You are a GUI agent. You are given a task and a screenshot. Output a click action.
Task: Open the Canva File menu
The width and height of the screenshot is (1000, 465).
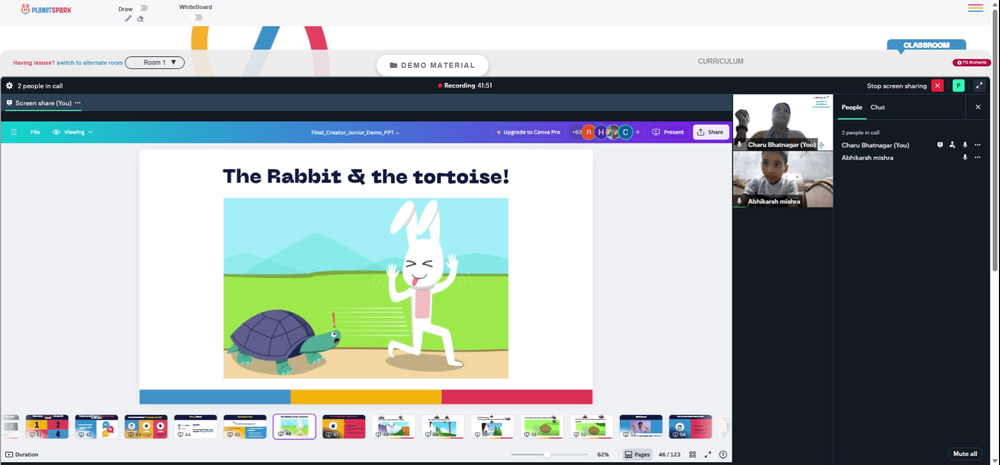tap(35, 132)
